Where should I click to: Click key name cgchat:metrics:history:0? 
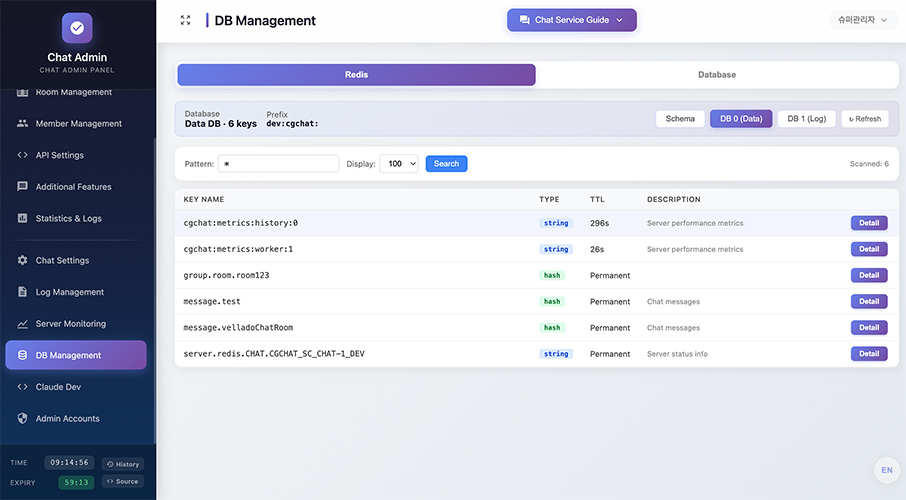(240, 223)
